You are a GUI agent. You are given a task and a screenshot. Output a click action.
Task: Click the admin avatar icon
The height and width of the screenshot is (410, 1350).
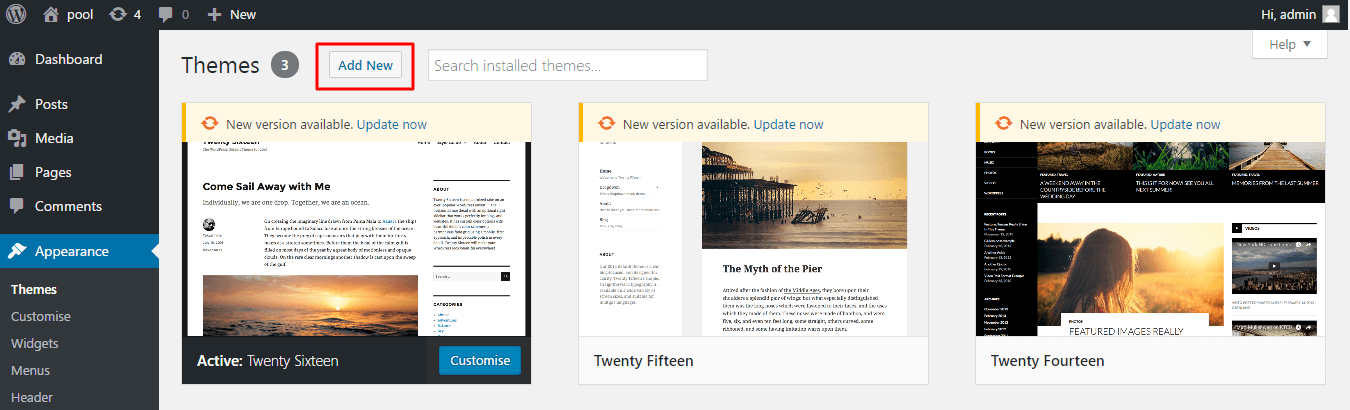[1331, 14]
